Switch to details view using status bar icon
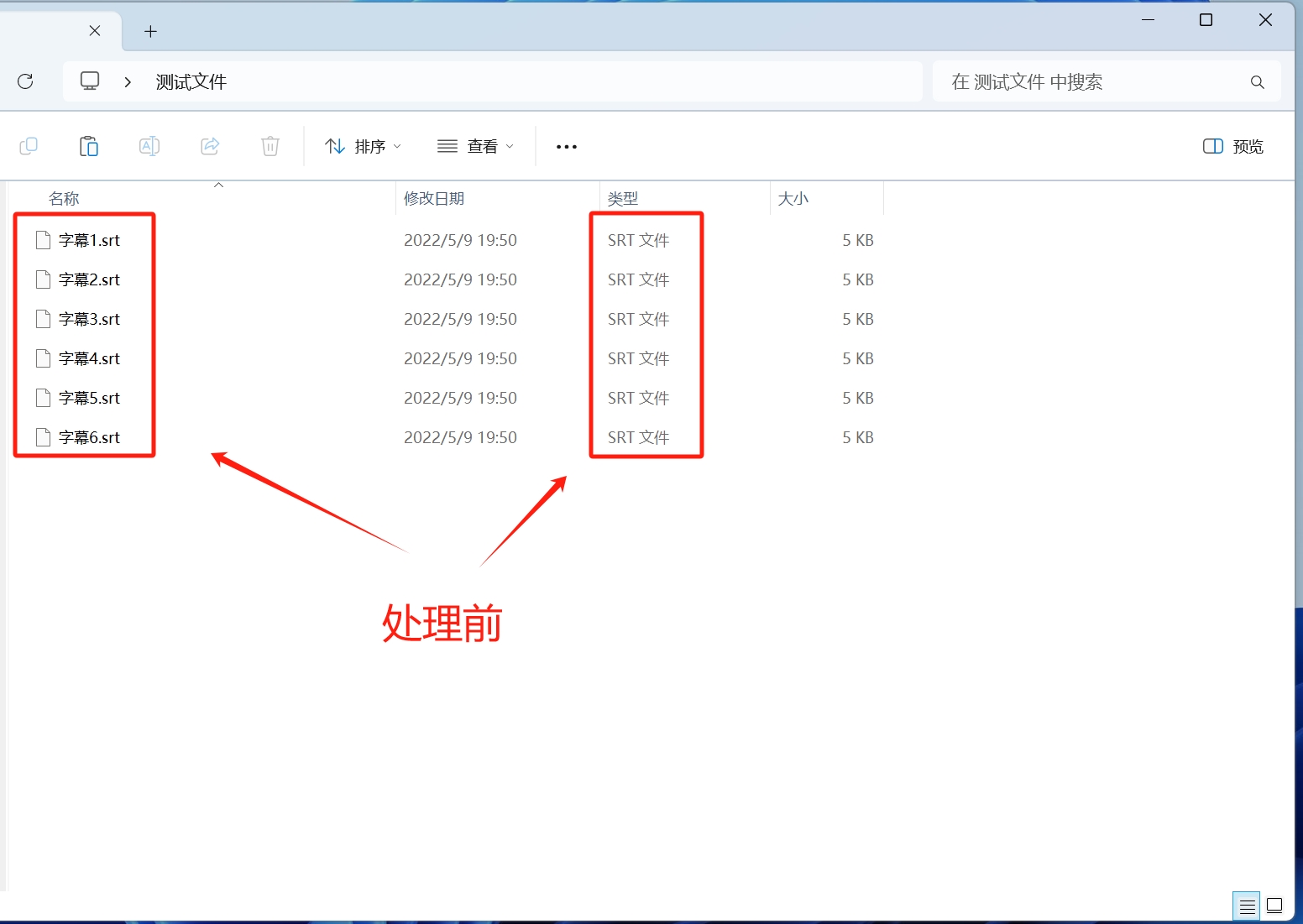This screenshot has height=924, width=1303. 1247,906
